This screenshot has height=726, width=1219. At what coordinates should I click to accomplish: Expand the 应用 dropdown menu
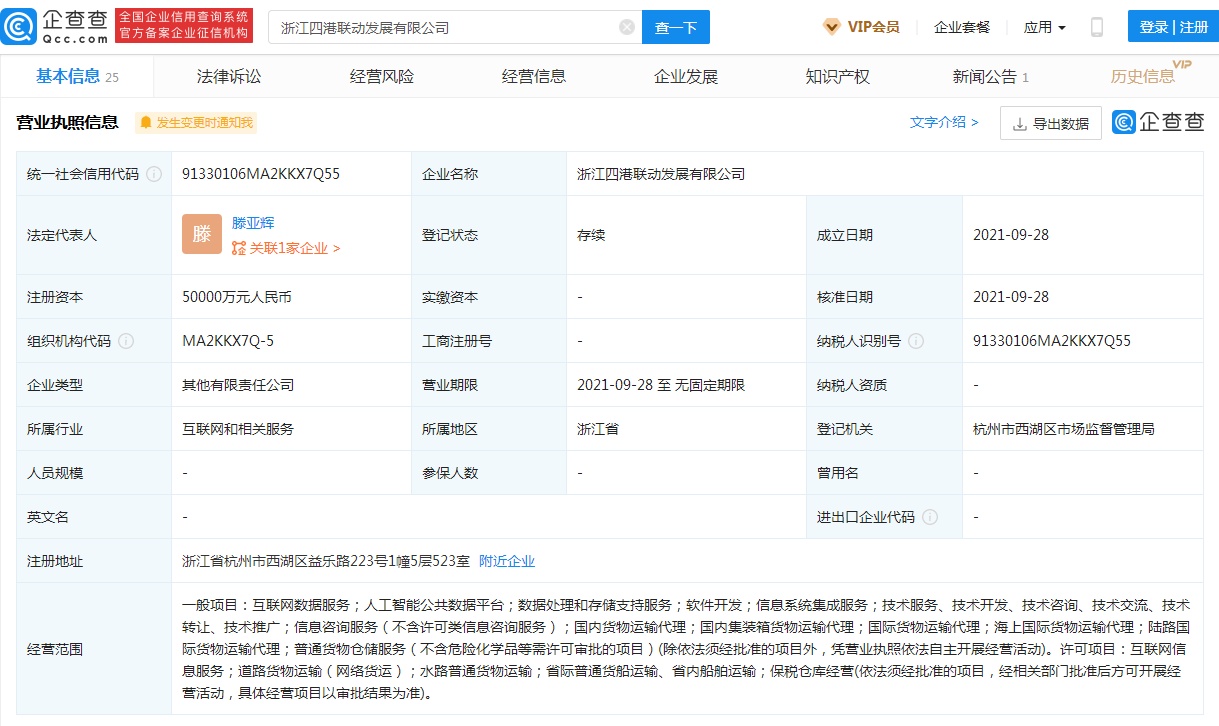pos(1045,27)
